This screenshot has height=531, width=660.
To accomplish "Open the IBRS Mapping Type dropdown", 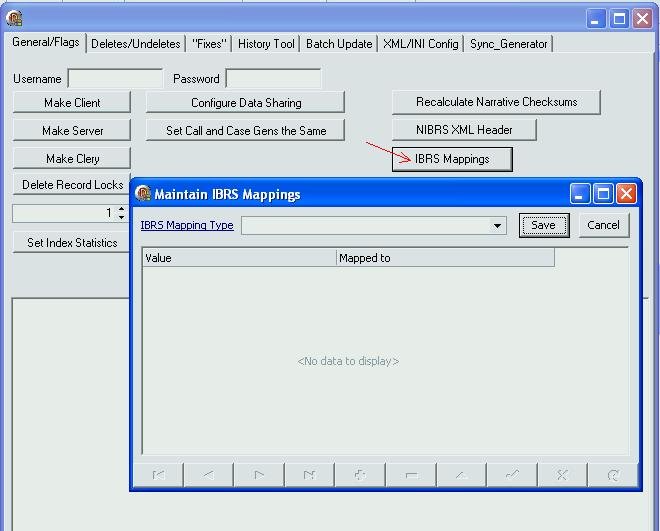I will pos(498,226).
